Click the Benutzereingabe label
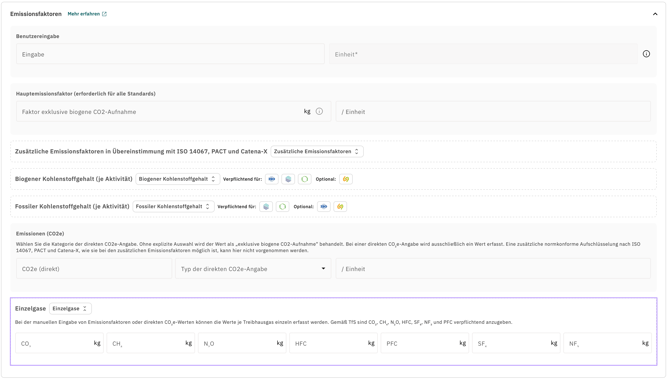Image resolution: width=670 pixels, height=381 pixels. tap(38, 36)
